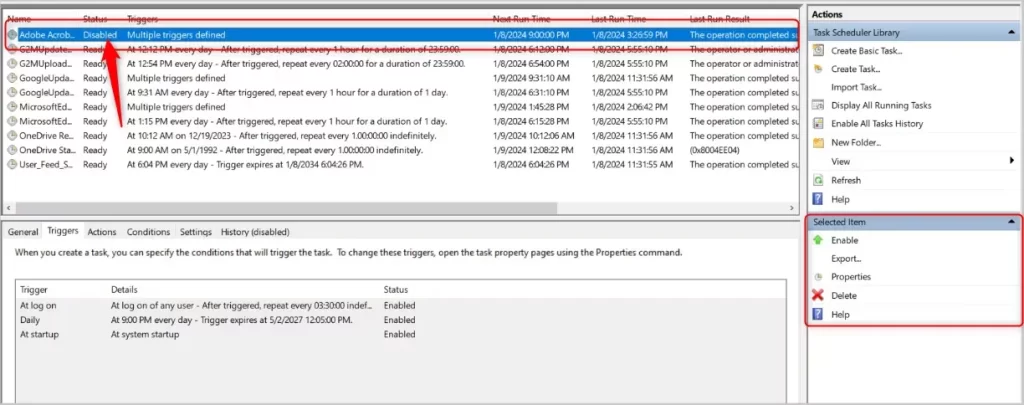Click the Disabled status of Adobe Acrobat task
The image size is (1024, 405).
(100, 35)
